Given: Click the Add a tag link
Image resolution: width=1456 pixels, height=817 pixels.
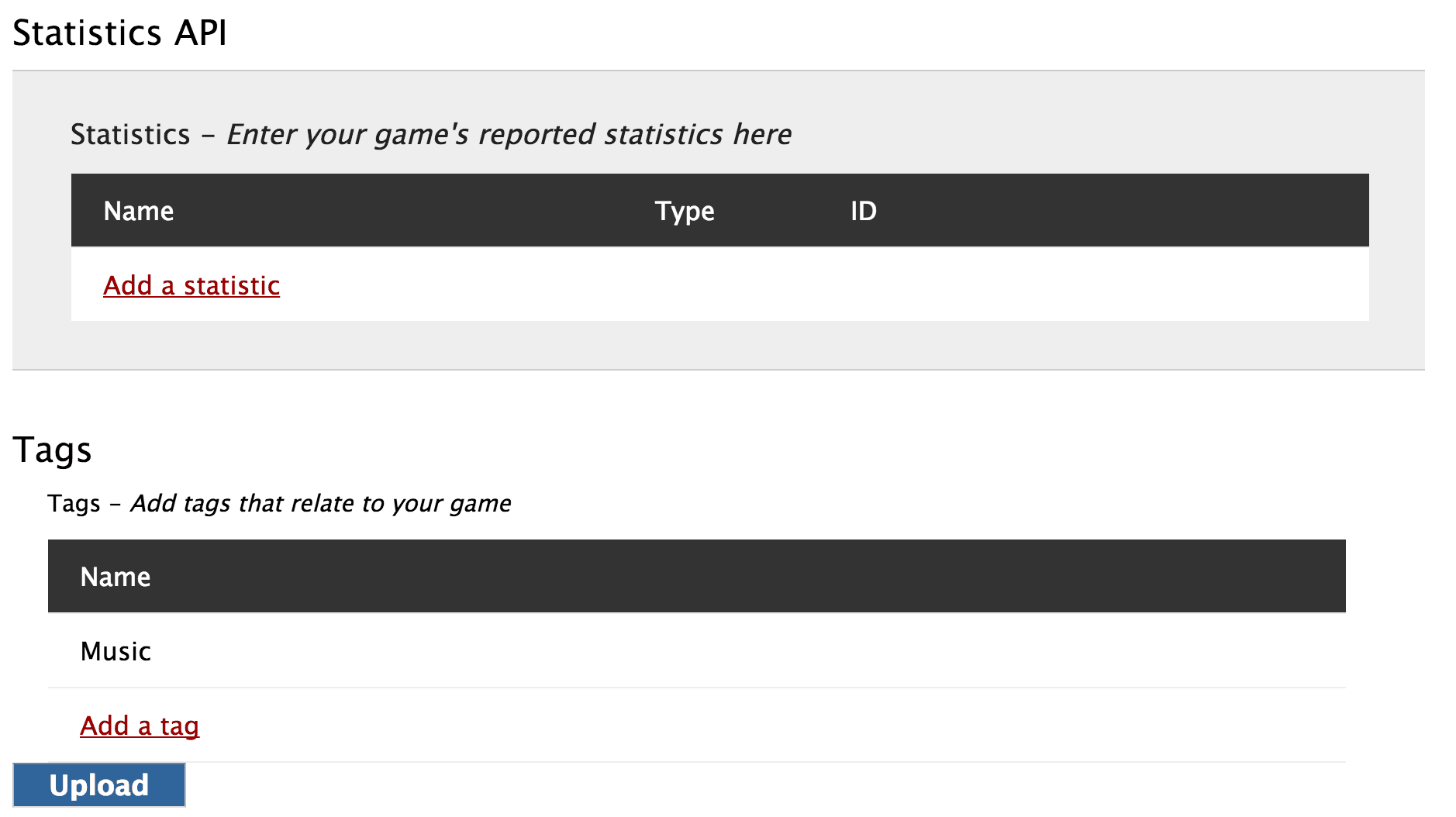Looking at the screenshot, I should pyautogui.click(x=140, y=726).
